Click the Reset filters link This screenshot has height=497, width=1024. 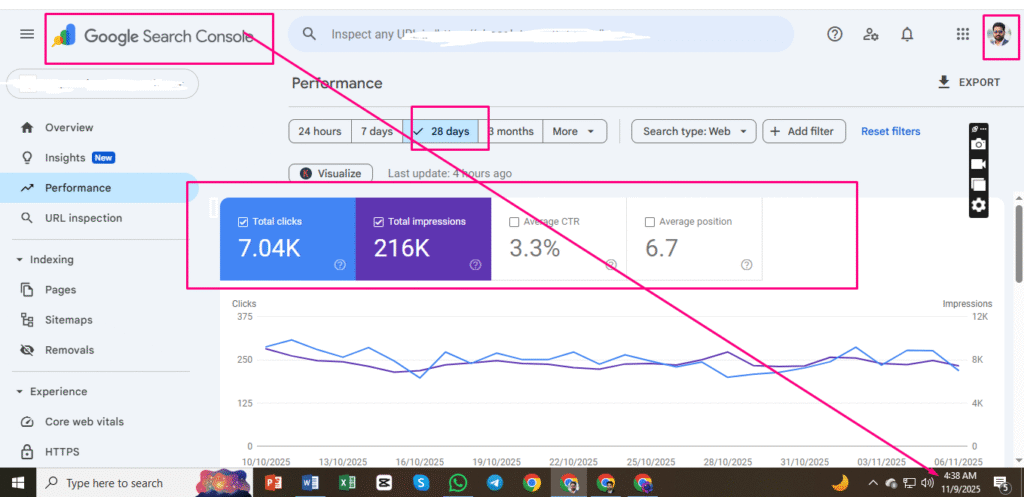[891, 131]
